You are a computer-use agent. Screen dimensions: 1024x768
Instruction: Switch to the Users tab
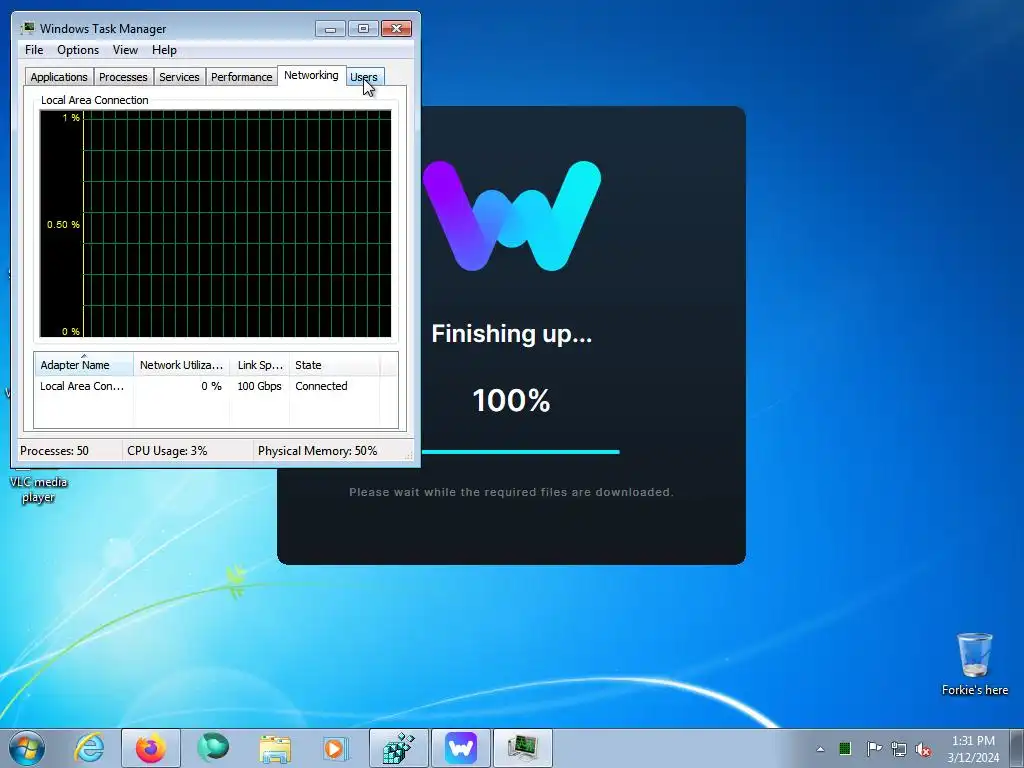[x=364, y=77]
